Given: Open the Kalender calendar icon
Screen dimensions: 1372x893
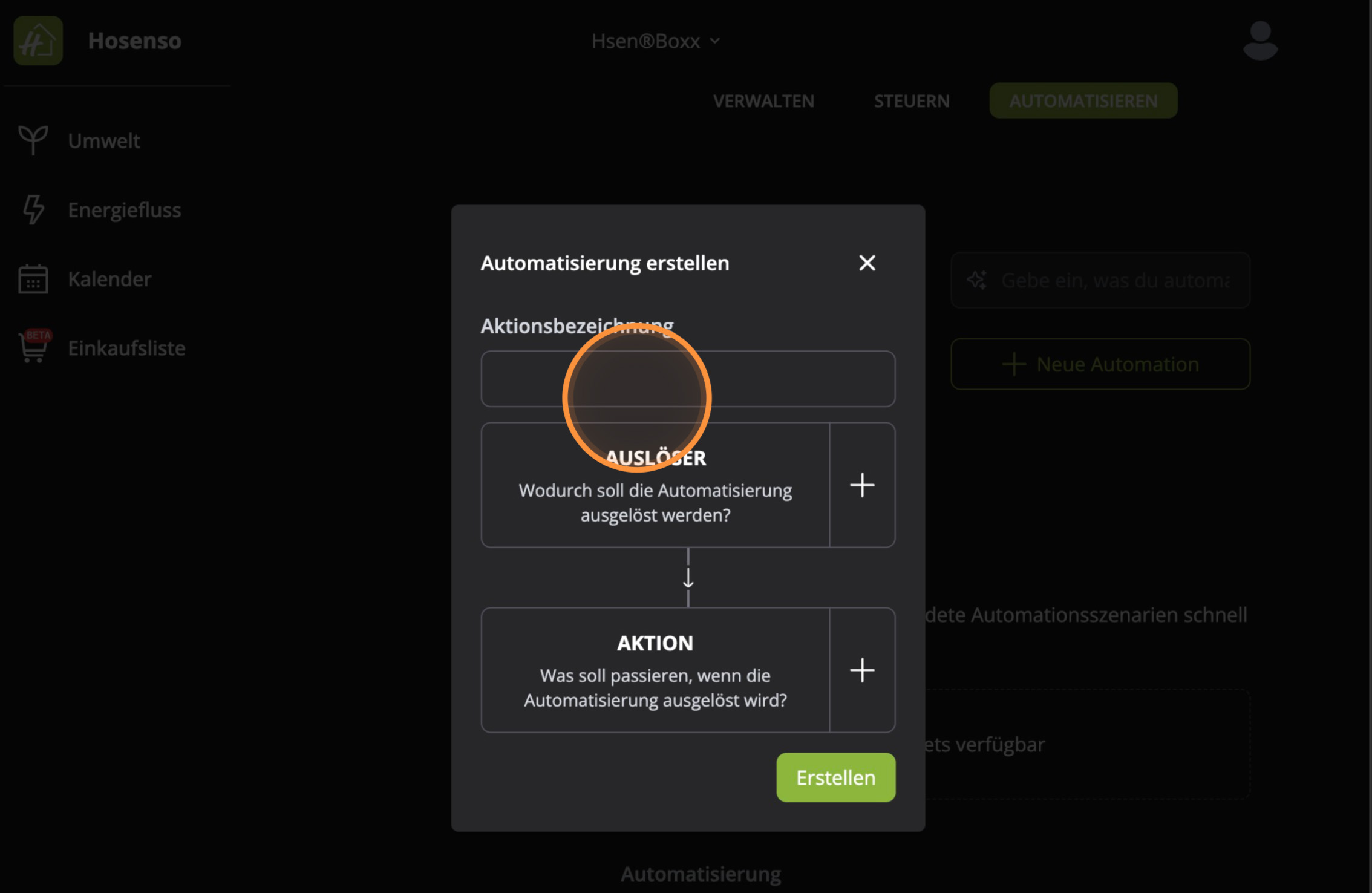Looking at the screenshot, I should [32, 279].
